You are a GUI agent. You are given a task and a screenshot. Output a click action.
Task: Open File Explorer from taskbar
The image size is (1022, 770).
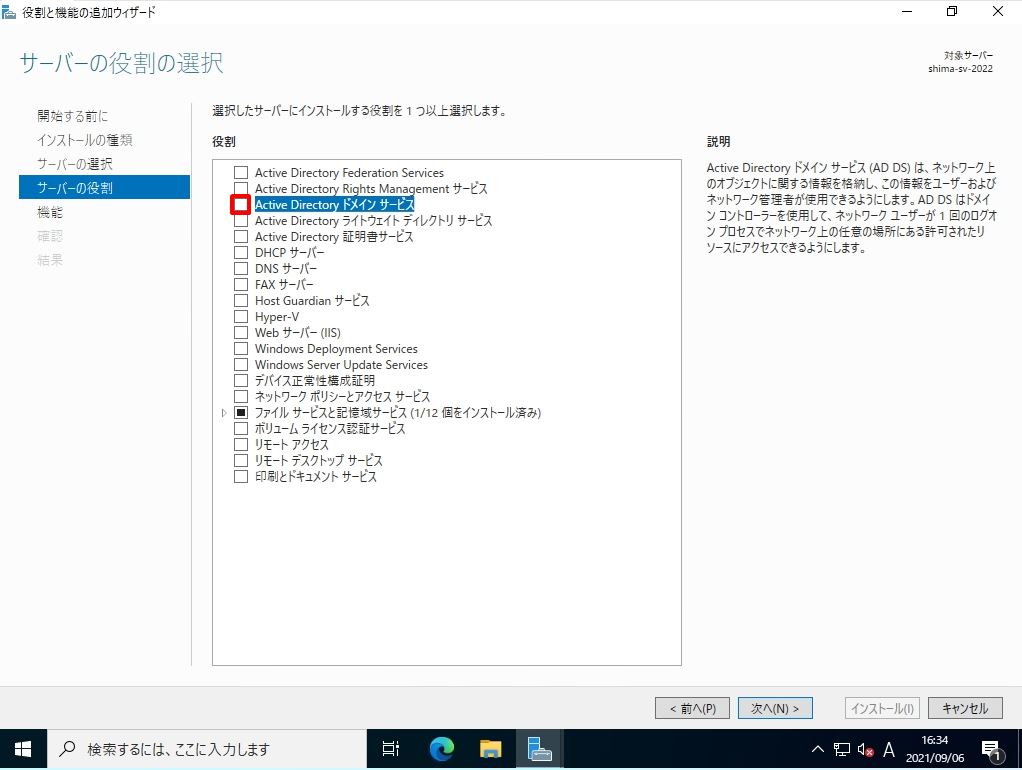[x=490, y=749]
